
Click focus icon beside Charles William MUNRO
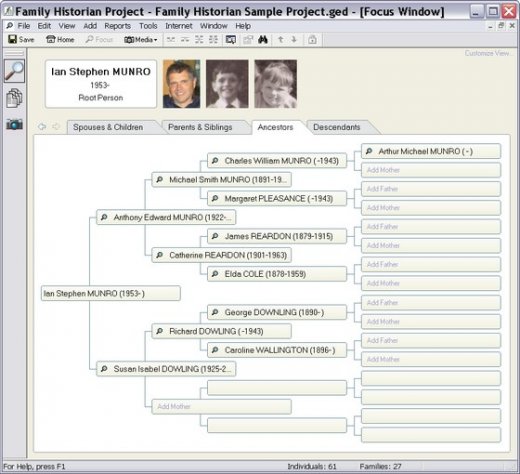tap(215, 161)
